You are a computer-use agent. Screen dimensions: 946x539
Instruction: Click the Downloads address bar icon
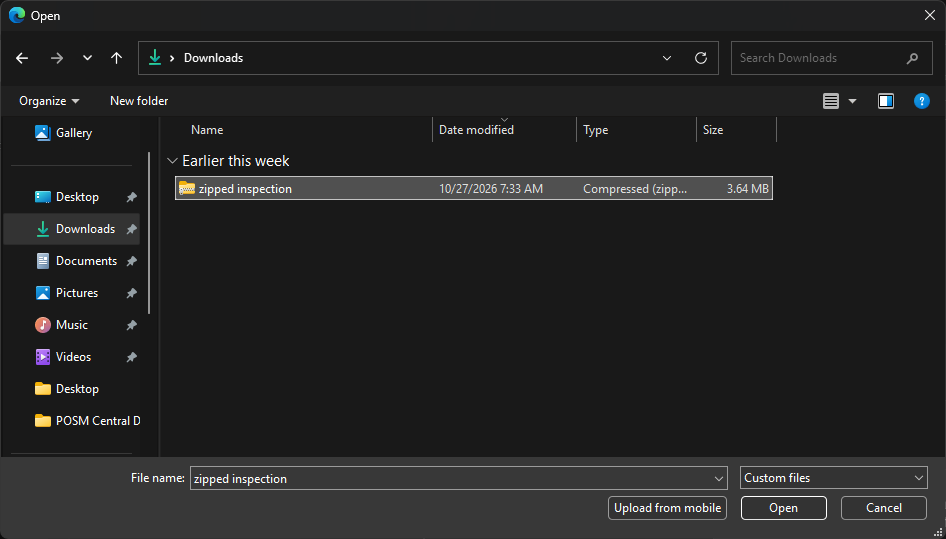[155, 57]
